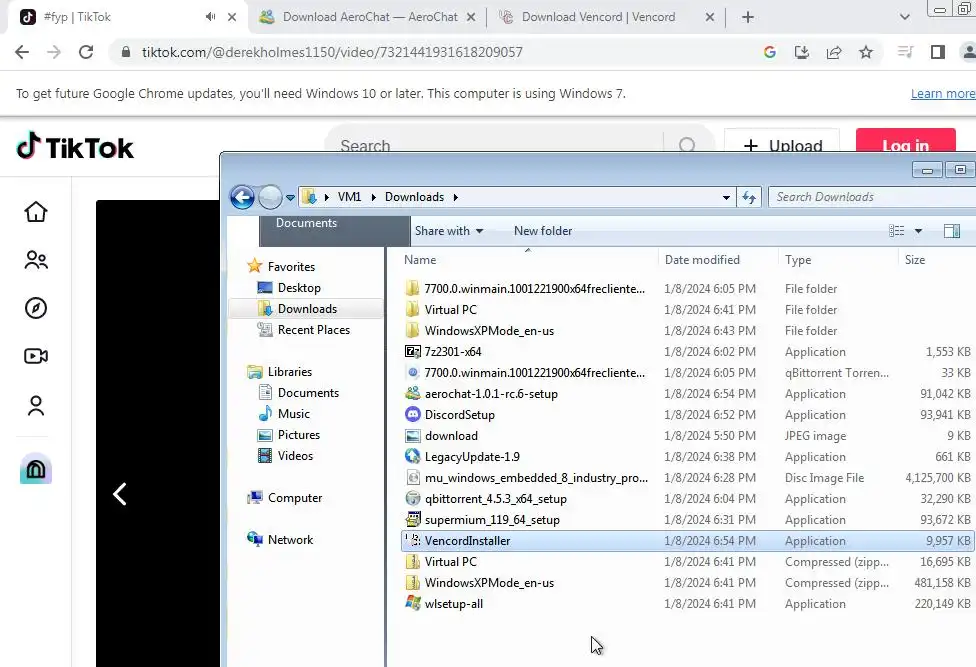Select Network in navigation pane
This screenshot has width=976, height=667.
tap(290, 539)
